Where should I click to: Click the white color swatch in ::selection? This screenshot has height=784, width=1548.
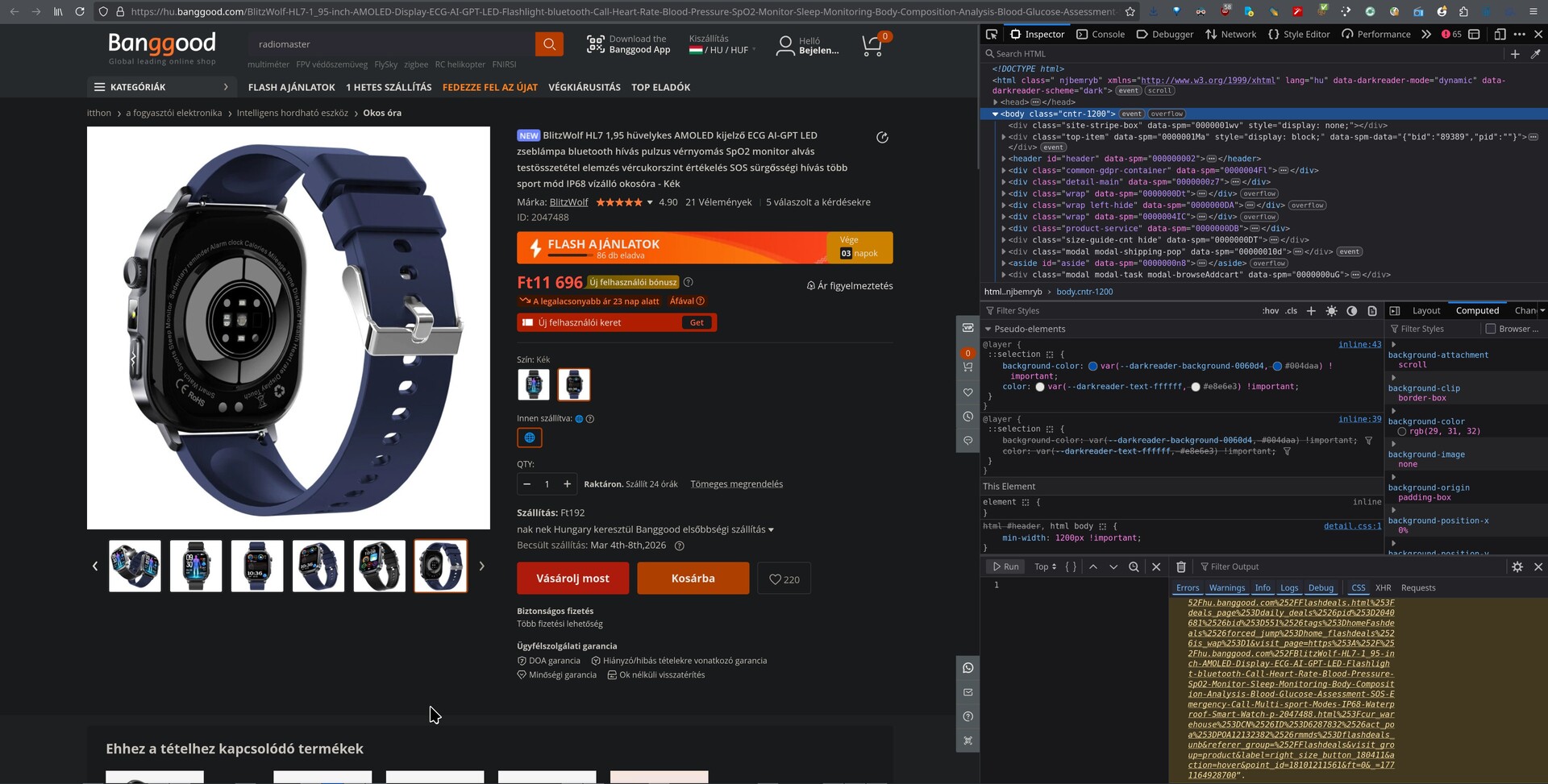[x=1040, y=388]
